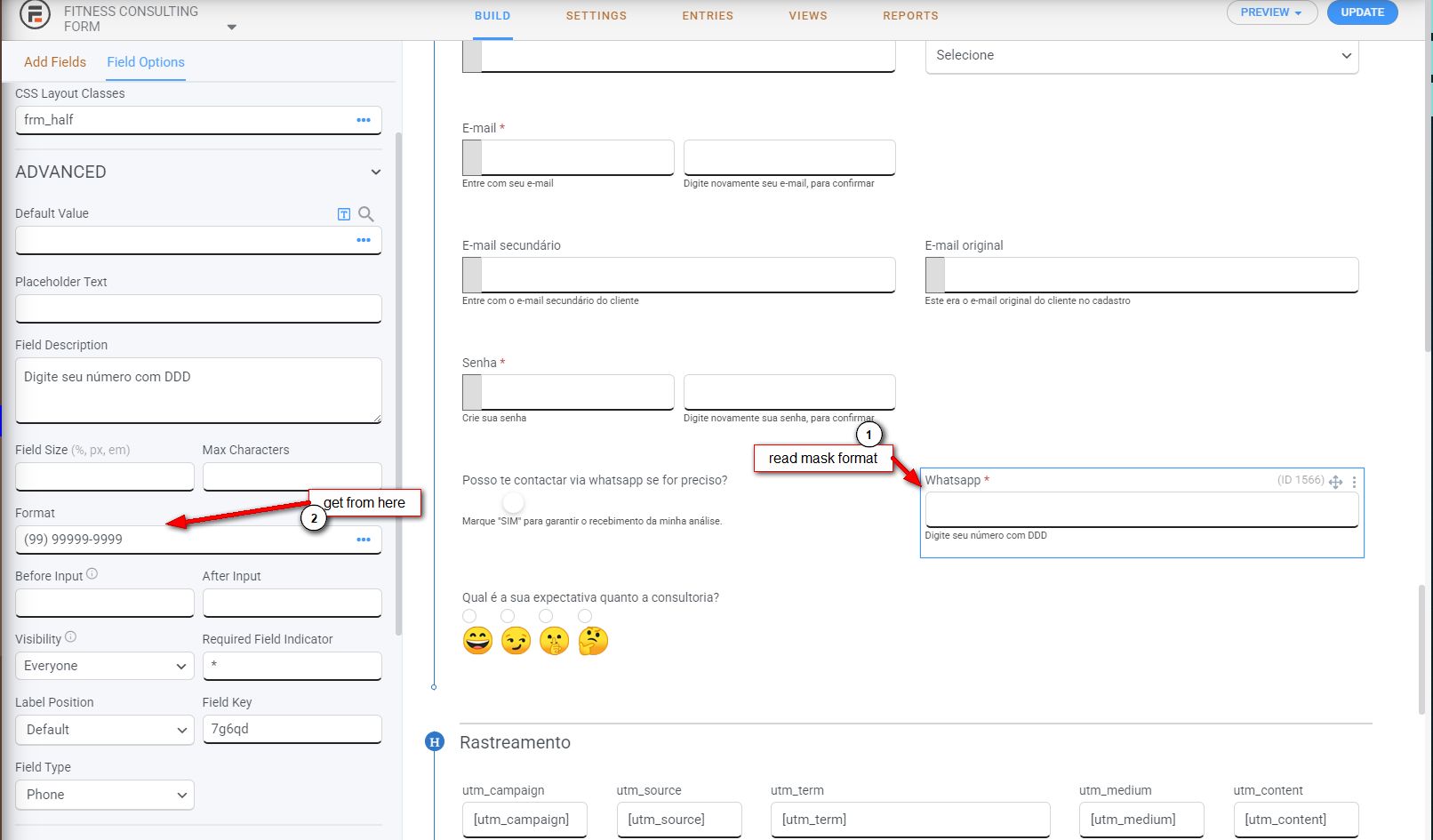This screenshot has width=1433, height=840.
Task: Click the Max Characters input
Action: coord(292,476)
